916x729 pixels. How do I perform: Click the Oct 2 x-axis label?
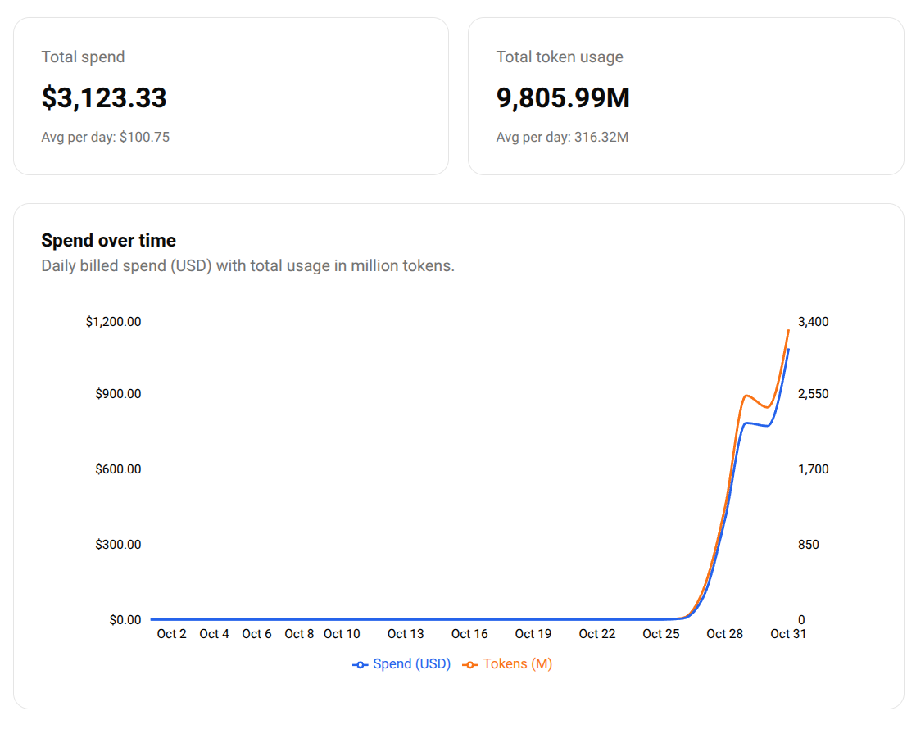tap(172, 634)
